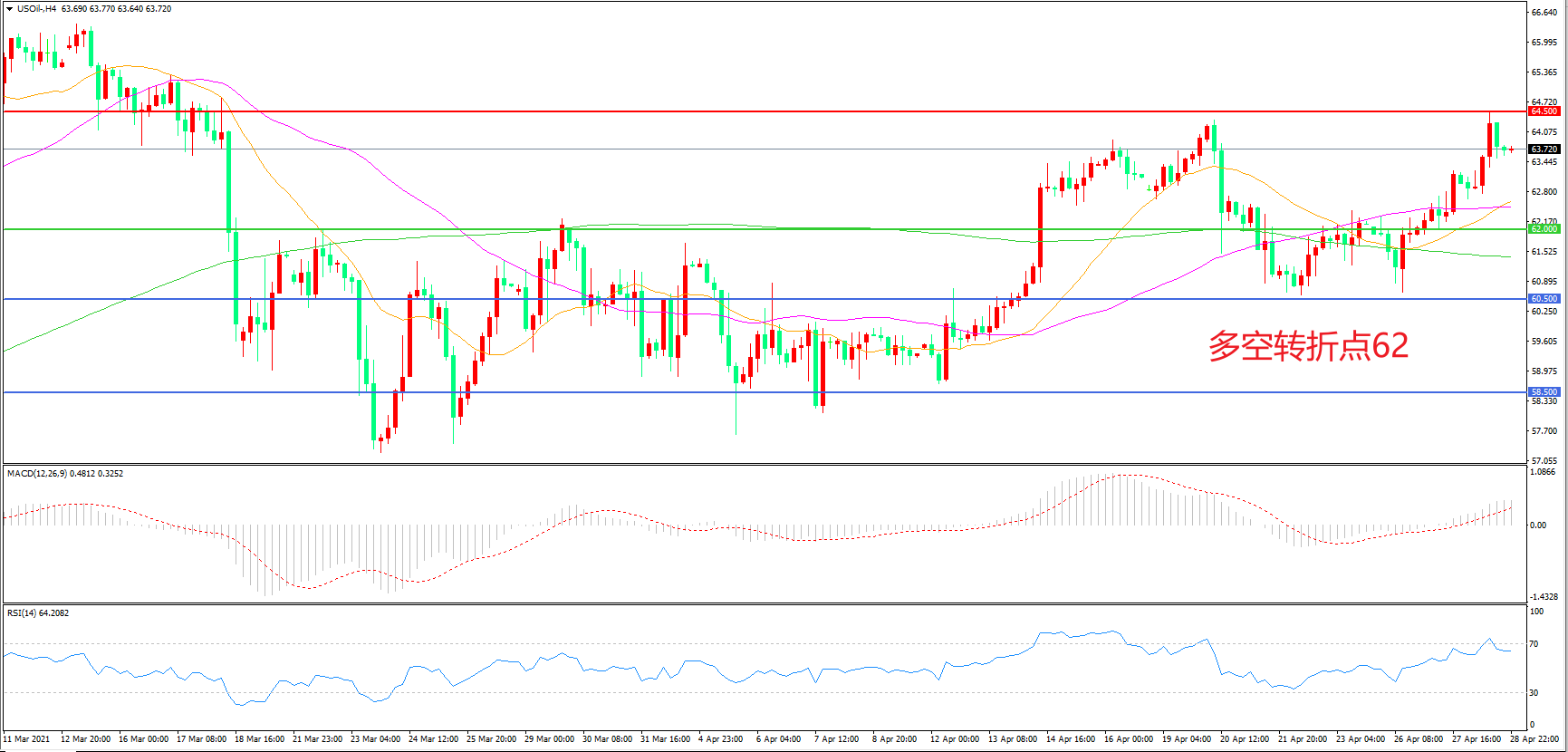Click the 11 Mar 2021 date label
The image size is (1568, 752).
pyautogui.click(x=27, y=739)
